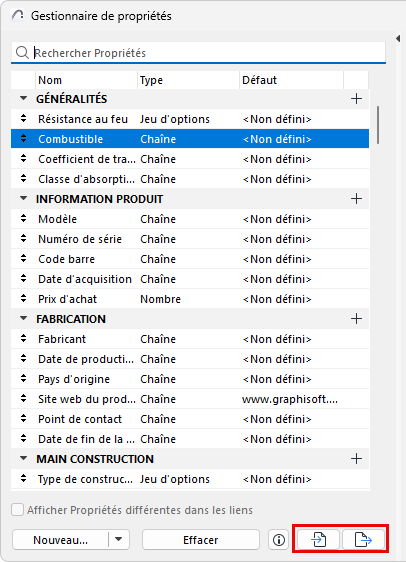Select the Coefficient de tra... property
406x562 pixels.
(190, 159)
